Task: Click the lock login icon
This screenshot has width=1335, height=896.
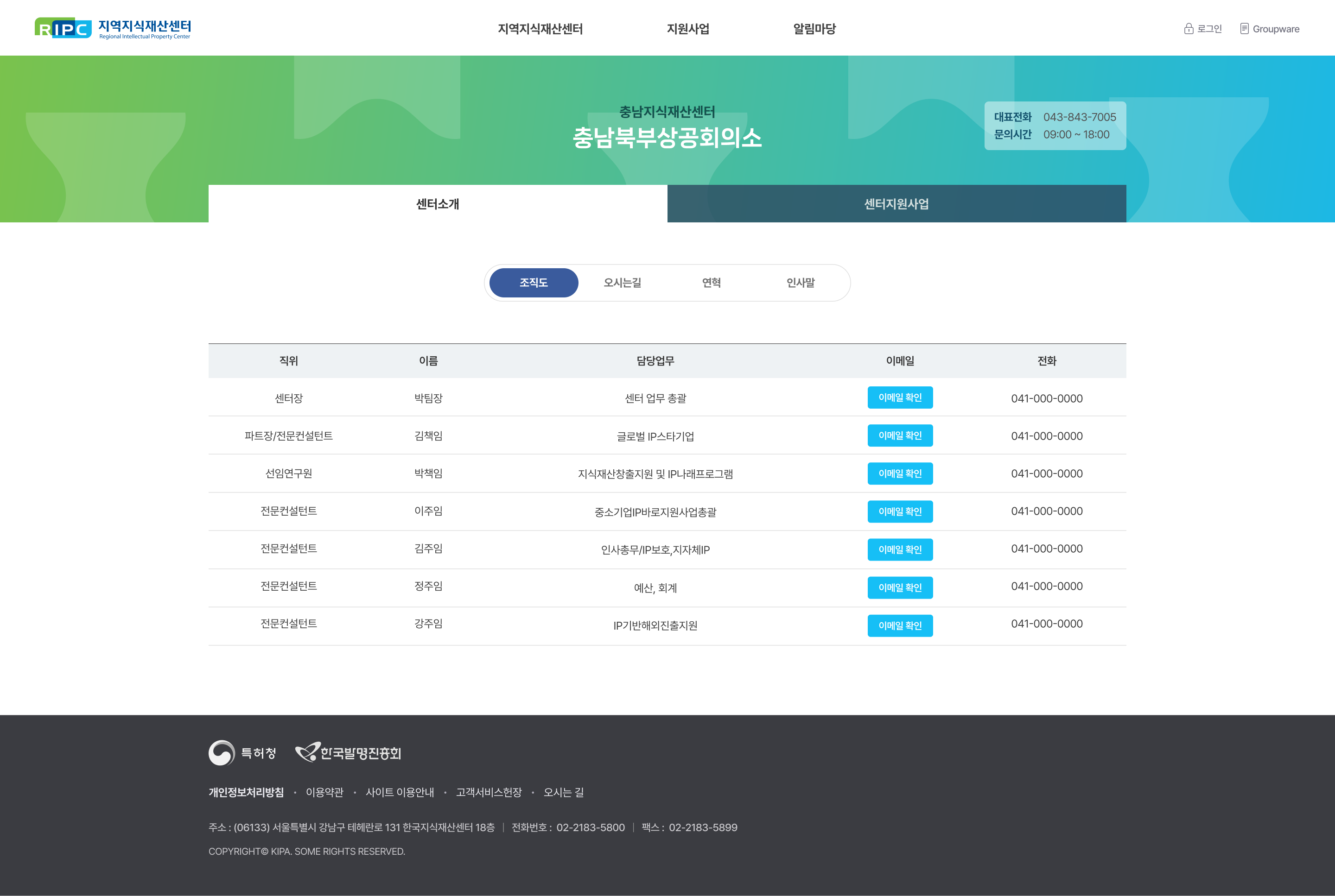Action: [1188, 29]
